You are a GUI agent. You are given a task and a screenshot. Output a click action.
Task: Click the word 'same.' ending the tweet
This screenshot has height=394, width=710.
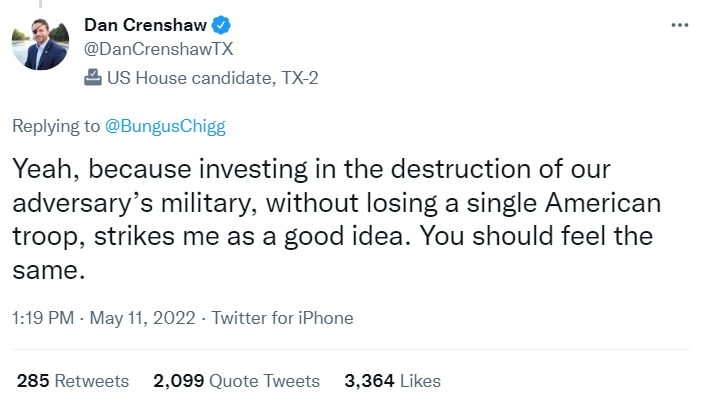pos(49,270)
